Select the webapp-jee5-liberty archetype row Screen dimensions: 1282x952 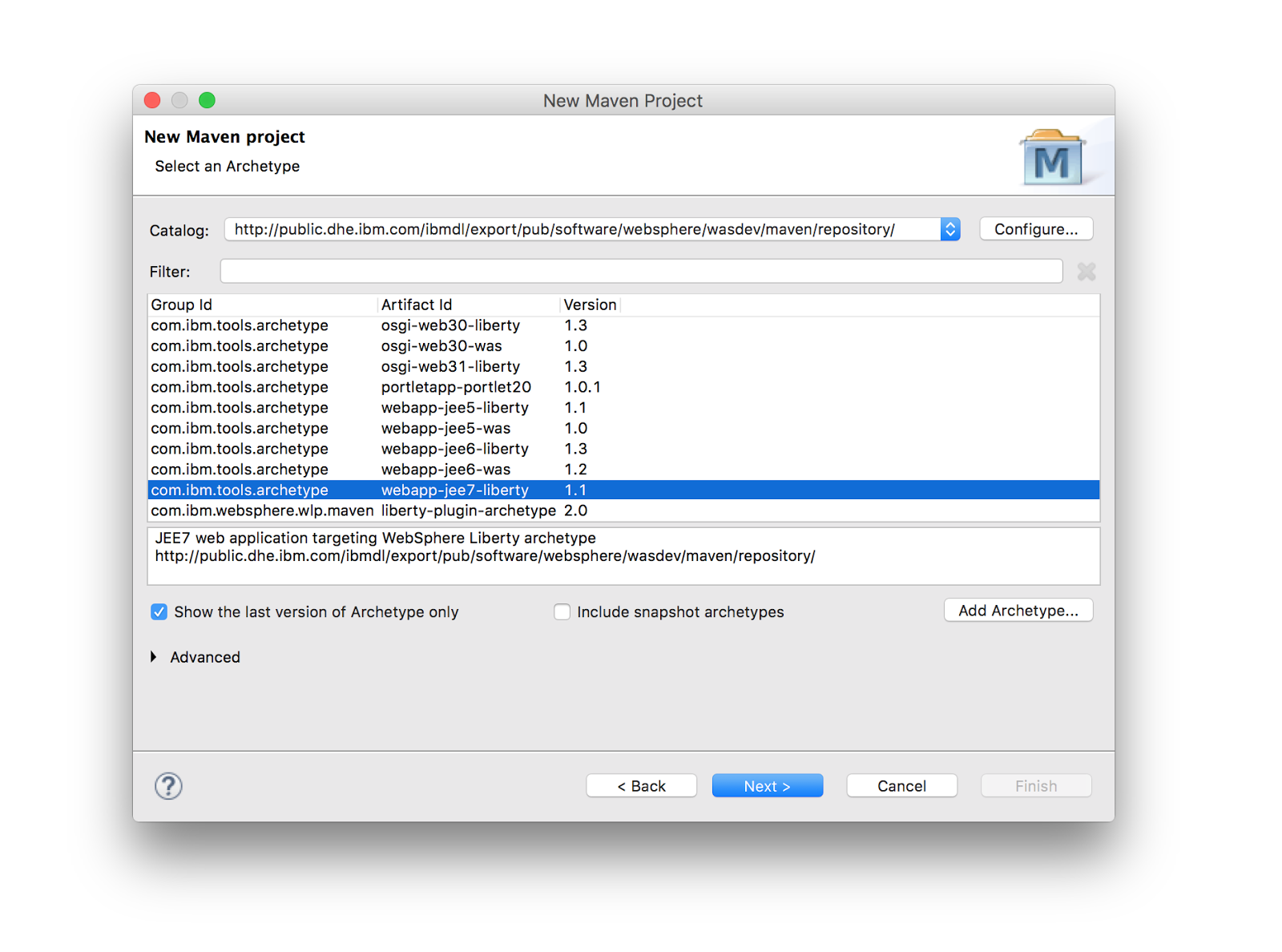coord(624,408)
